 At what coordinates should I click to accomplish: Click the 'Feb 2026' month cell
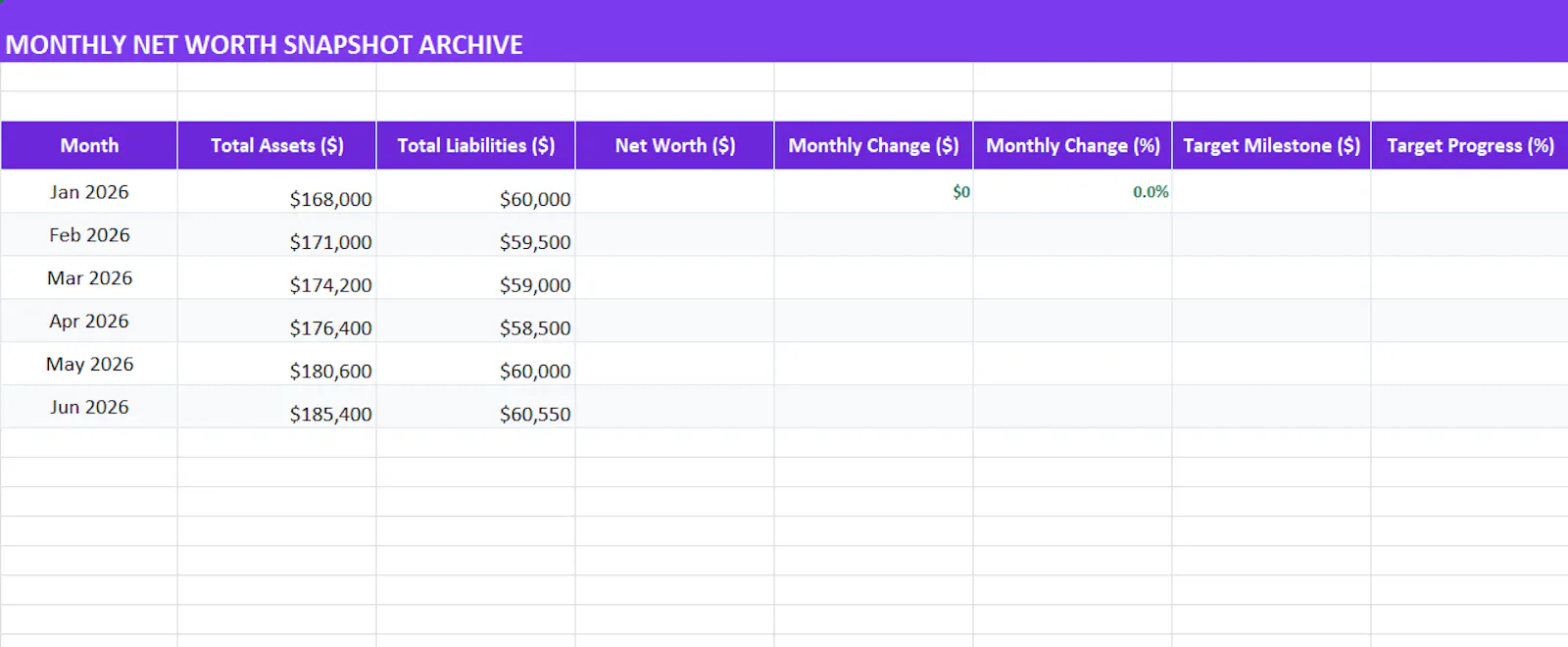(89, 235)
